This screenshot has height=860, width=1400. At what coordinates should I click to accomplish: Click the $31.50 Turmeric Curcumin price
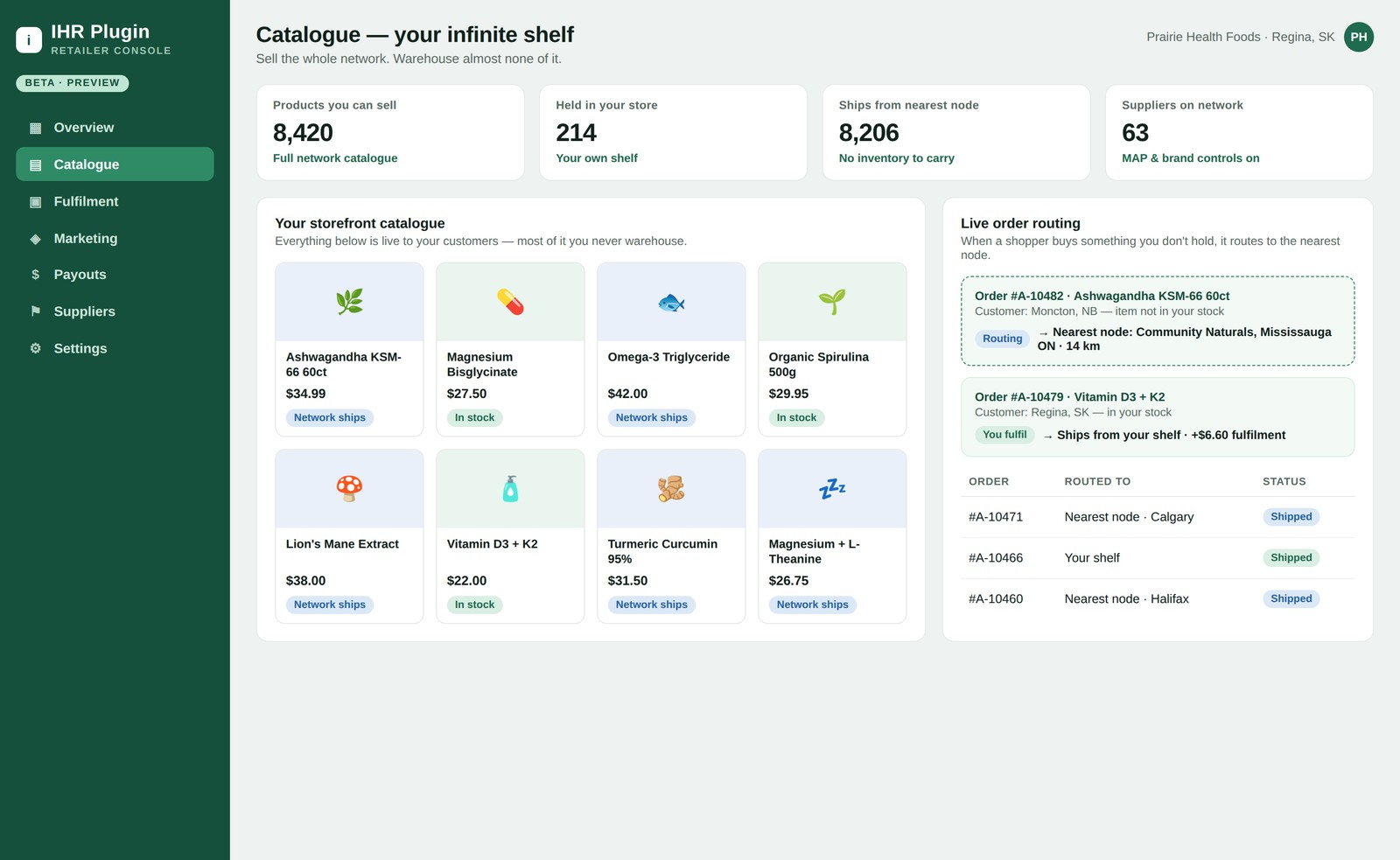click(x=627, y=581)
